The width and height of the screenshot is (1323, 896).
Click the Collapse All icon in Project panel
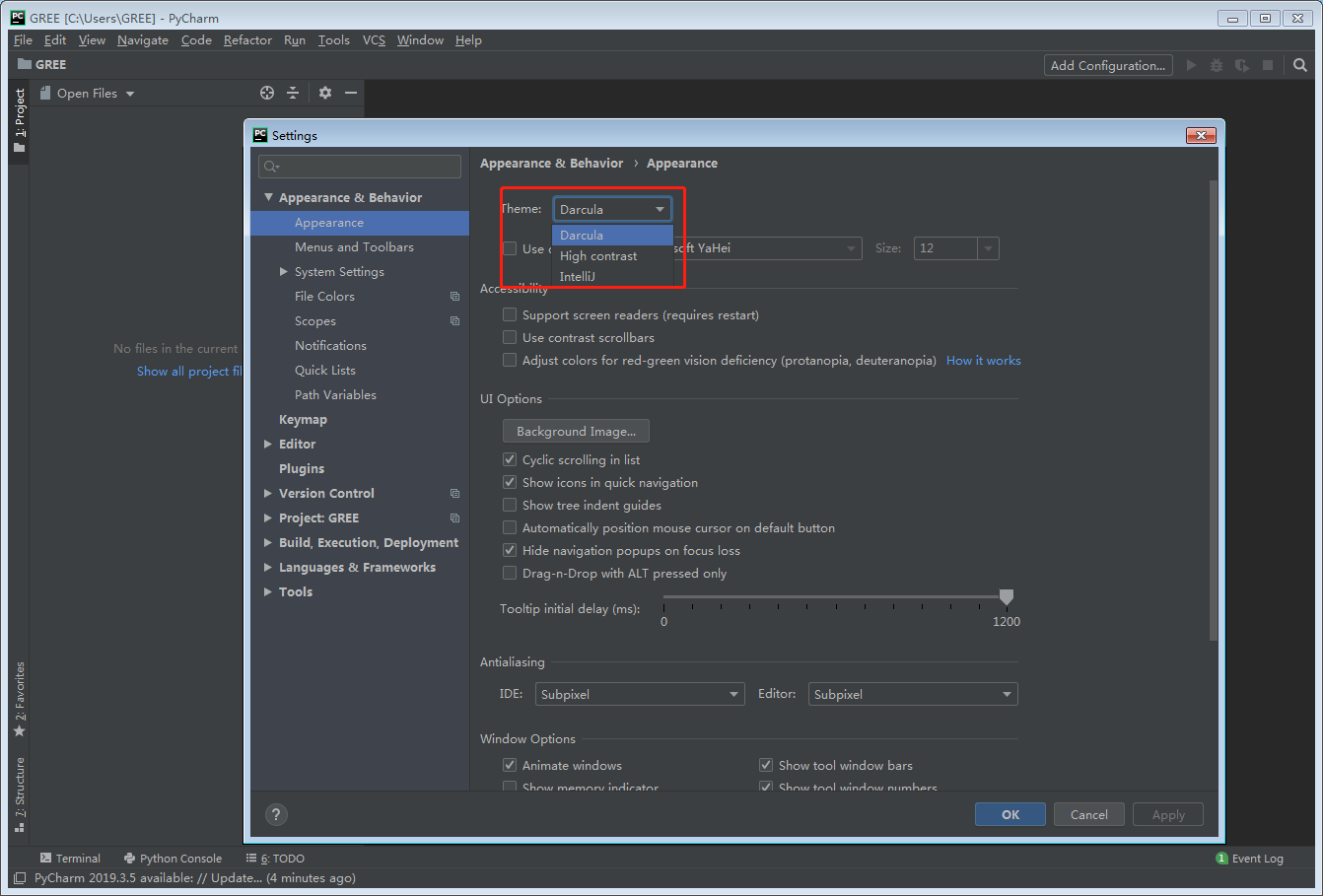click(x=293, y=93)
